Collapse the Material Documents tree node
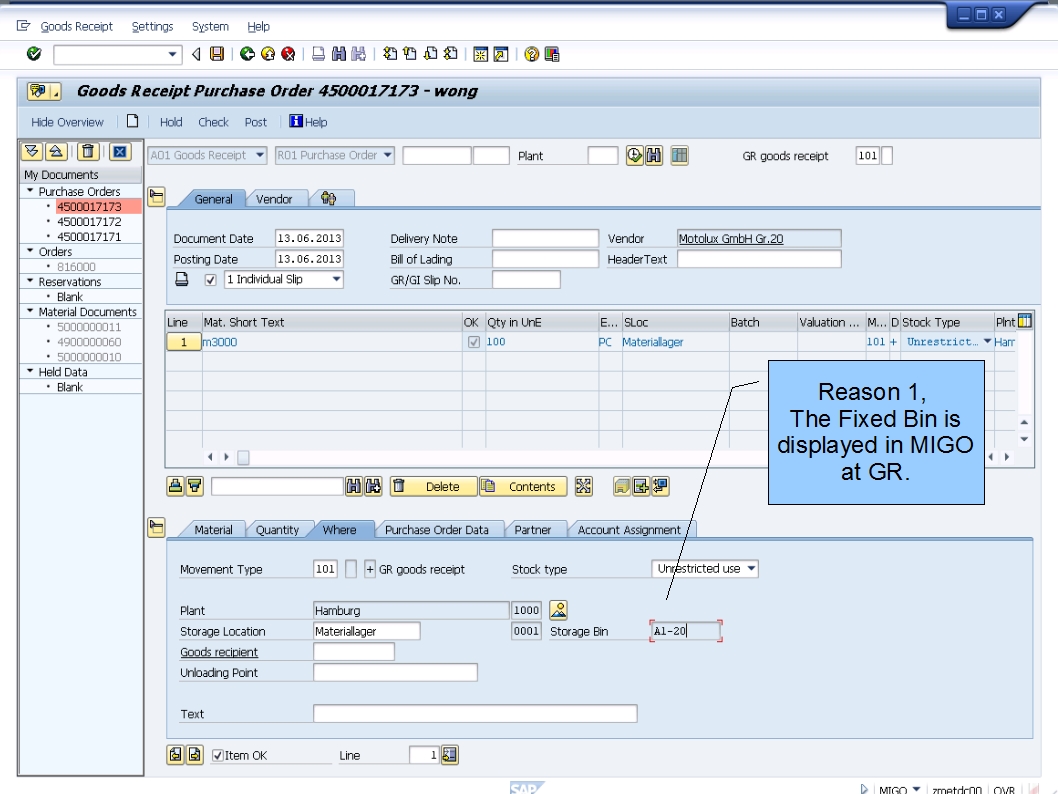The width and height of the screenshot is (1058, 794). pyautogui.click(x=30, y=312)
